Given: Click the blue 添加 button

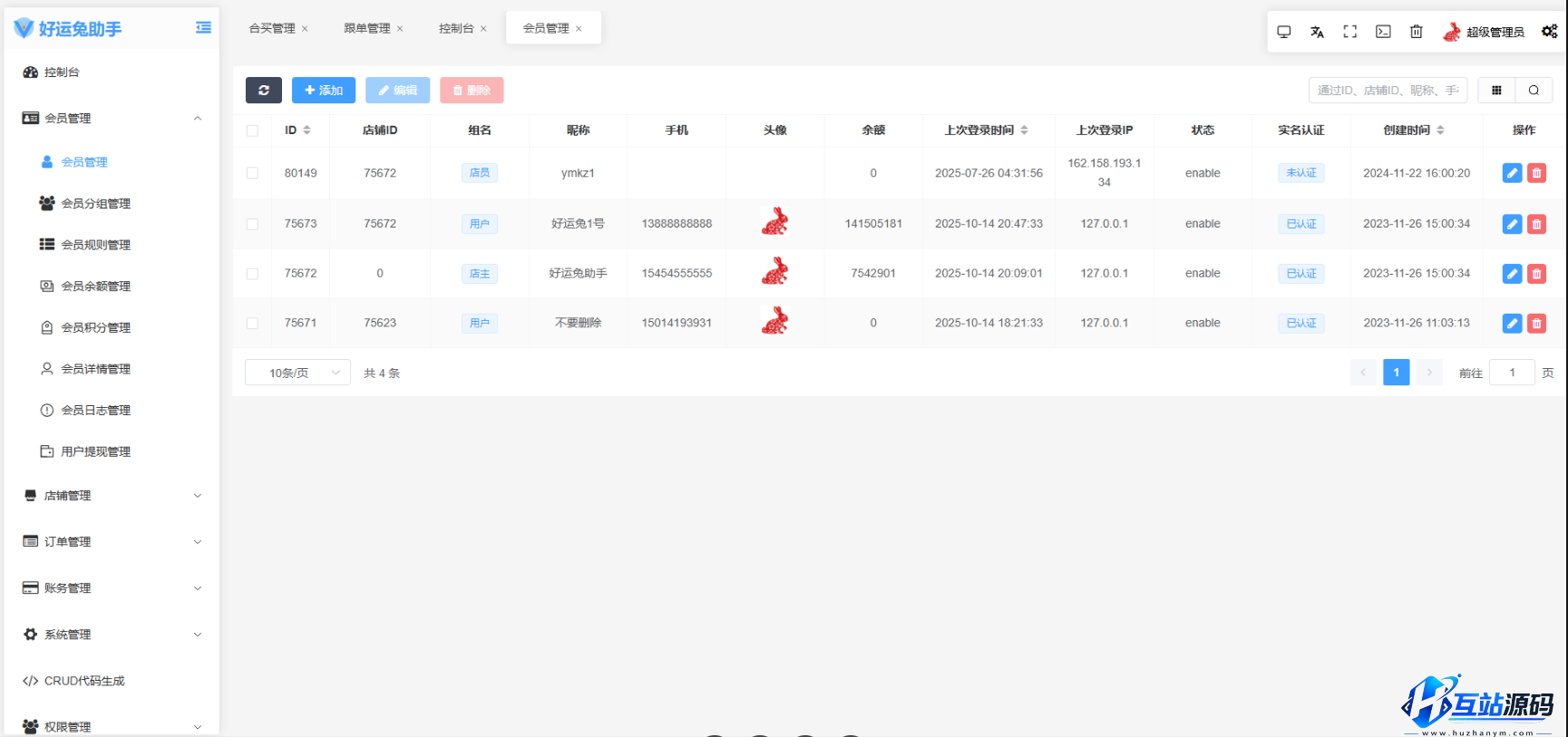Looking at the screenshot, I should tap(324, 90).
